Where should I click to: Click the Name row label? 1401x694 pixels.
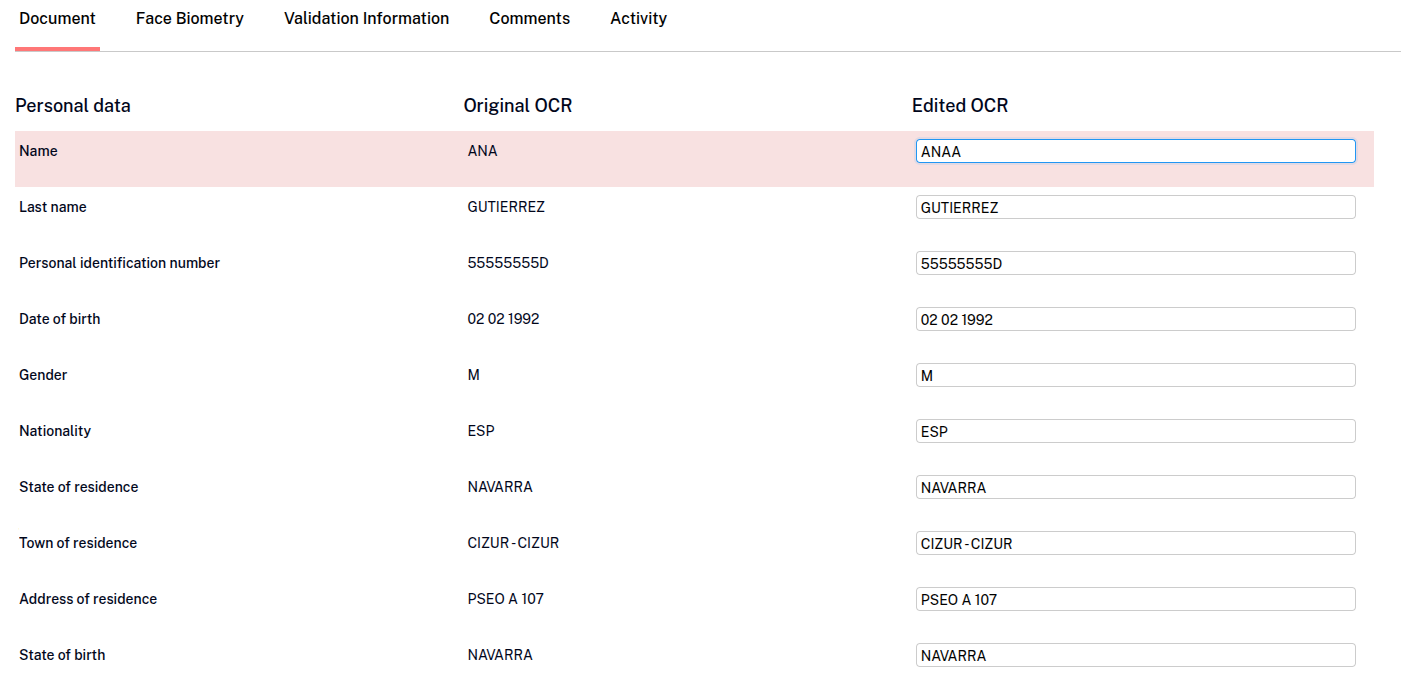(x=38, y=151)
